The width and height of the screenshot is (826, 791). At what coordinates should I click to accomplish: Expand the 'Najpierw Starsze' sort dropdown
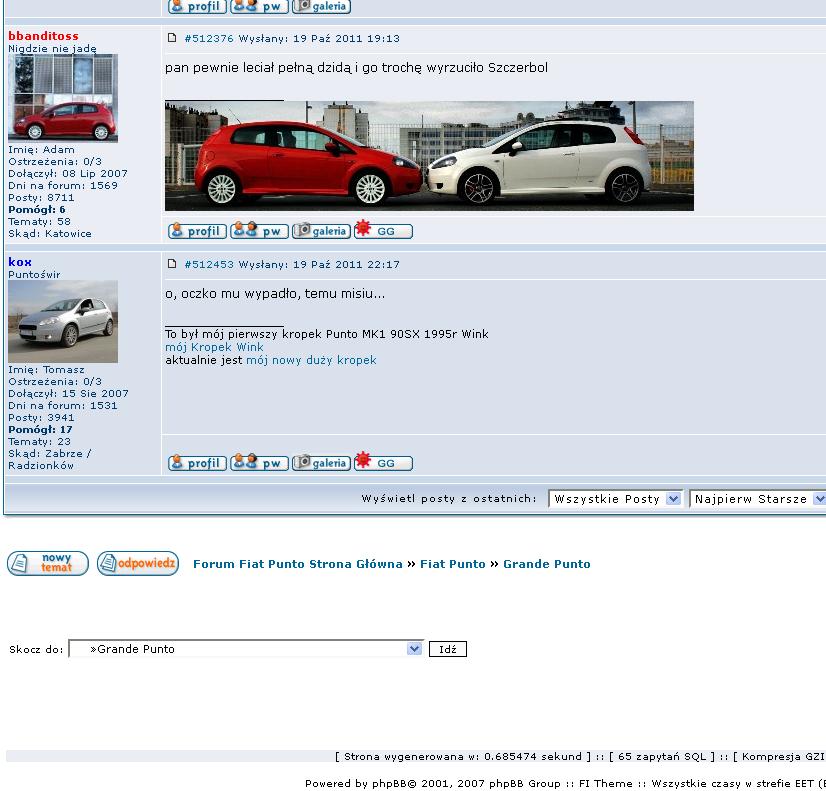tap(758, 498)
